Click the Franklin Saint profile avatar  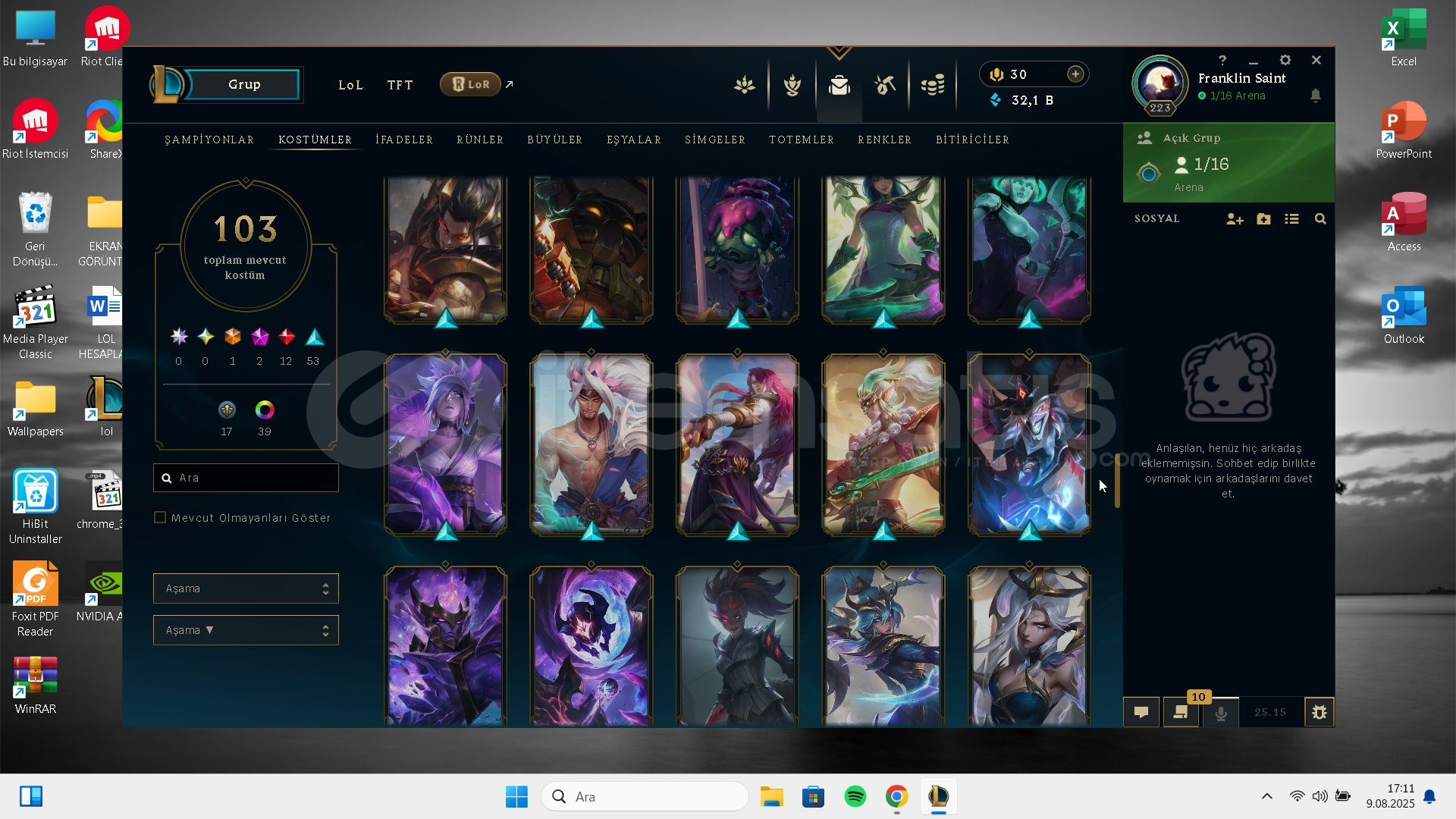(1159, 84)
